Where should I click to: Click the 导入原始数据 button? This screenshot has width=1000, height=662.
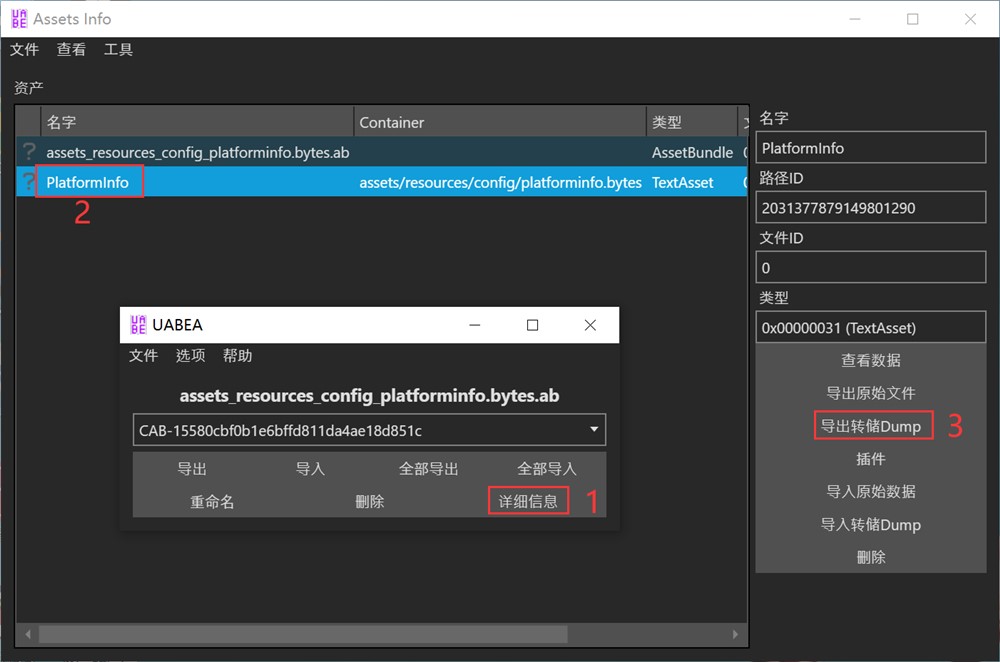(871, 492)
